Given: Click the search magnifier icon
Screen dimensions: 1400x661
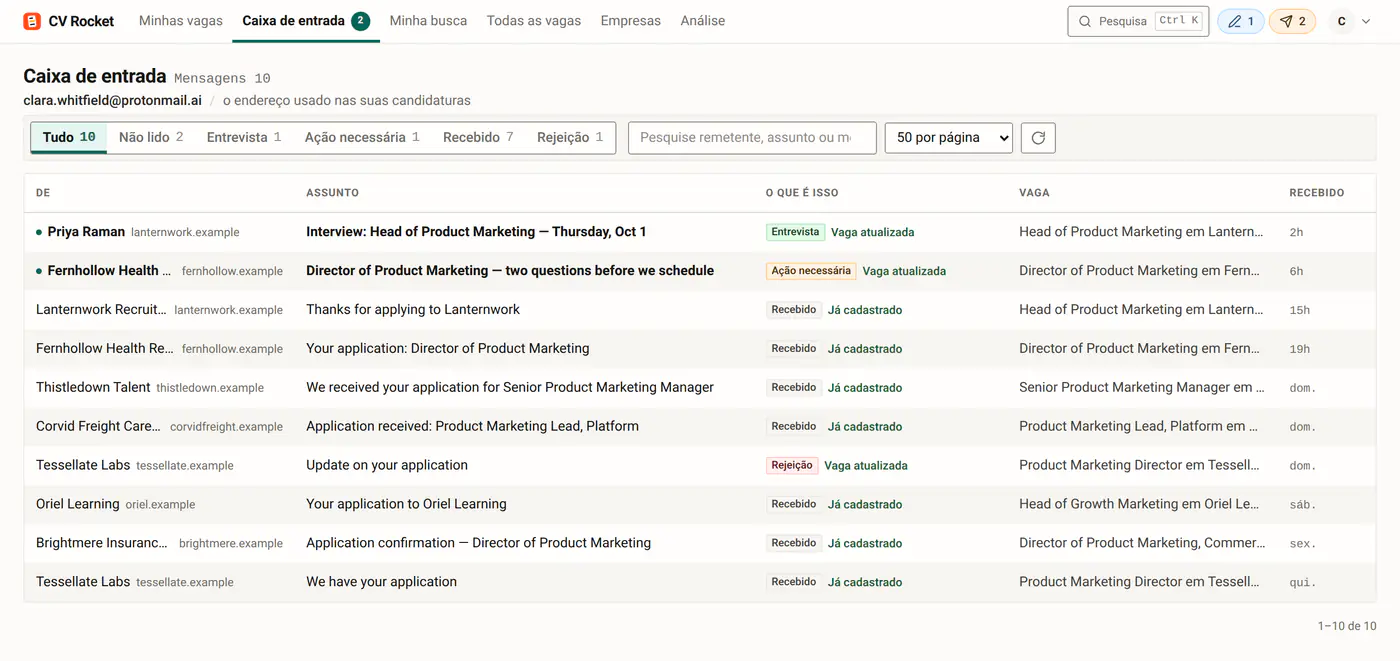Looking at the screenshot, I should [1085, 21].
